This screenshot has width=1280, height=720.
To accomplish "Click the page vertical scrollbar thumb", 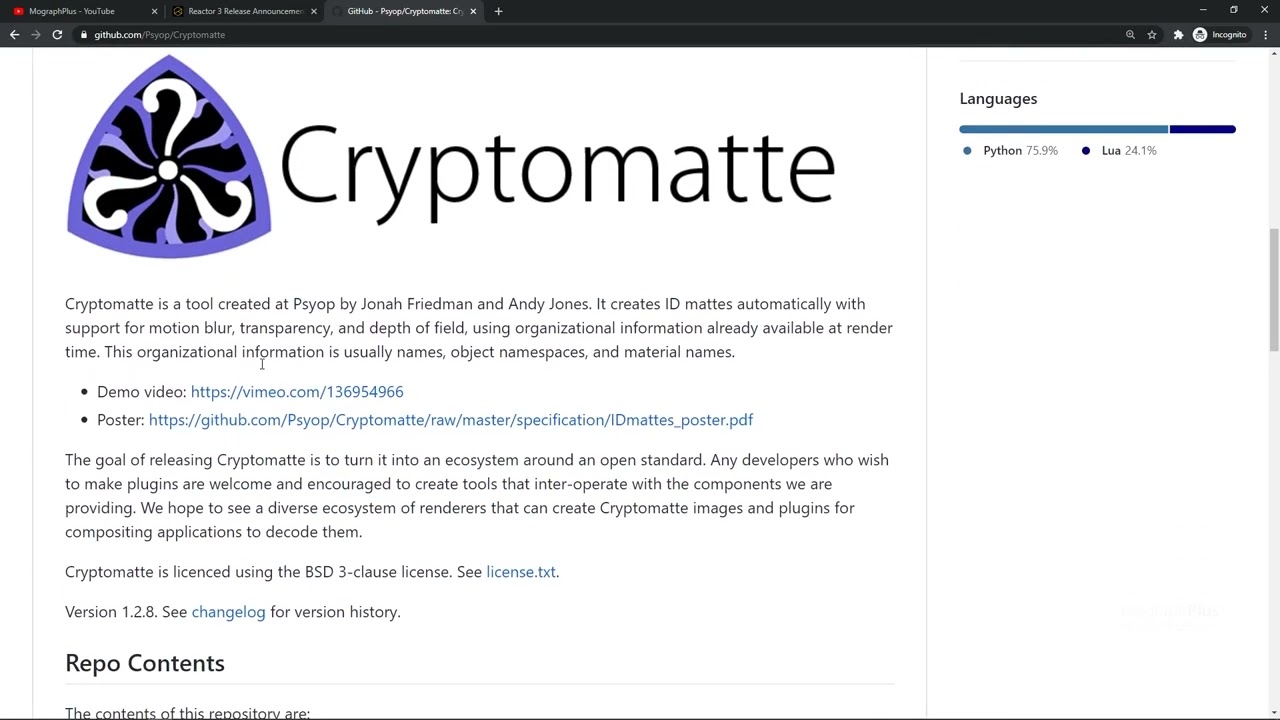I will coord(1273,290).
